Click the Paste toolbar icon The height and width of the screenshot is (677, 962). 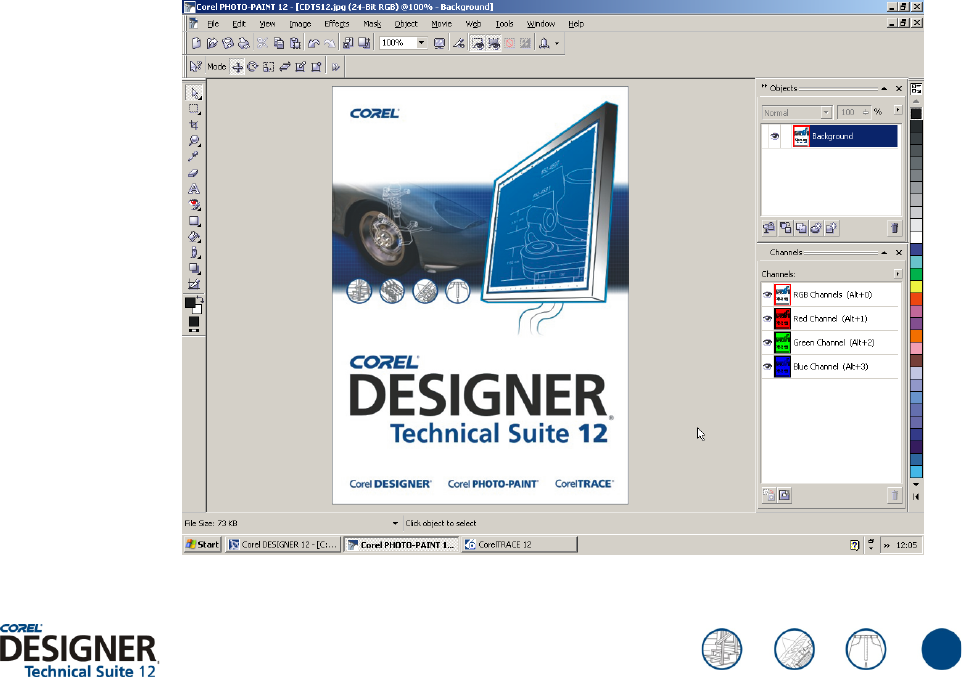(296, 43)
